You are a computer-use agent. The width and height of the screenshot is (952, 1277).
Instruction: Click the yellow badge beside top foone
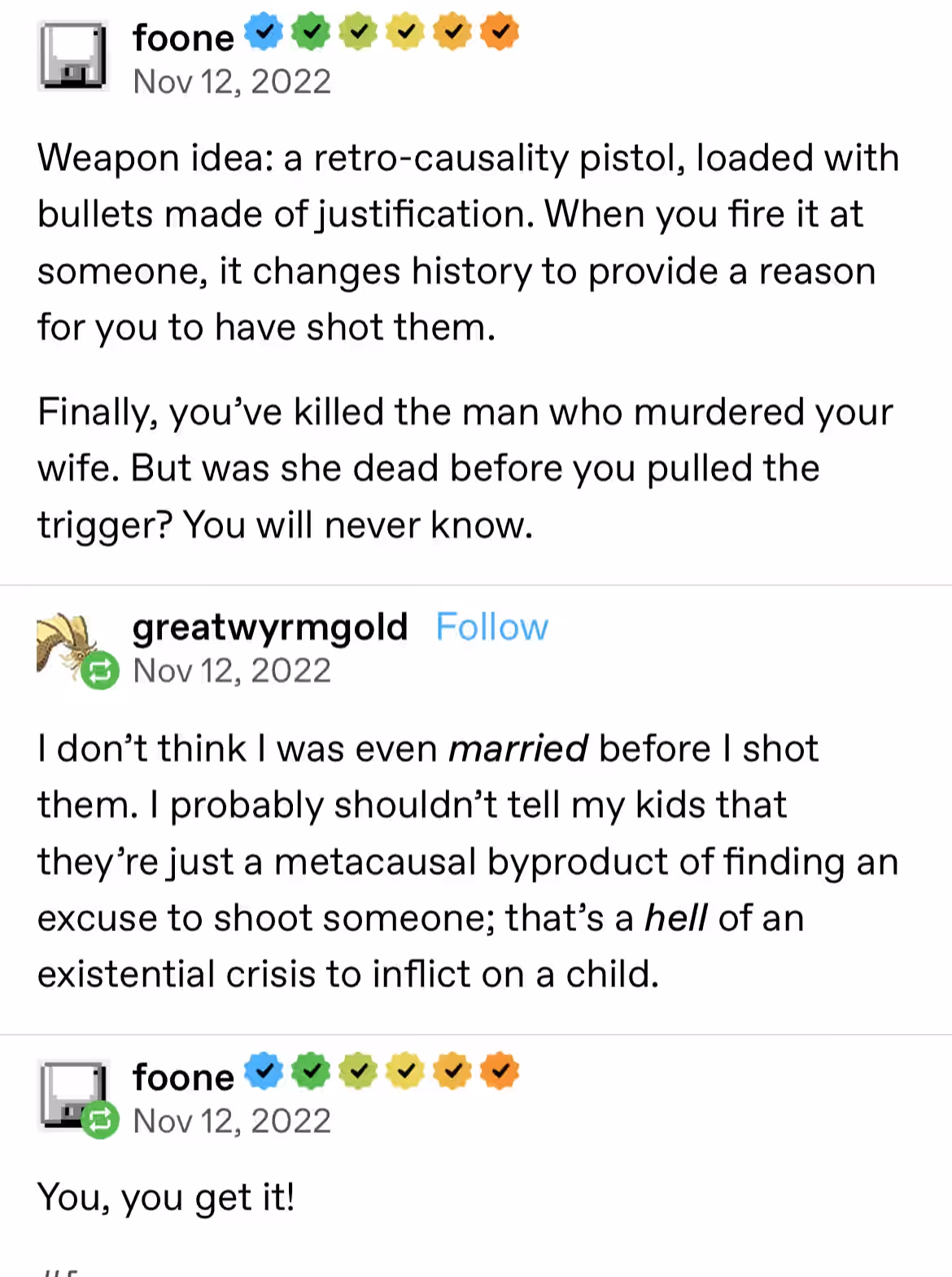(x=405, y=32)
